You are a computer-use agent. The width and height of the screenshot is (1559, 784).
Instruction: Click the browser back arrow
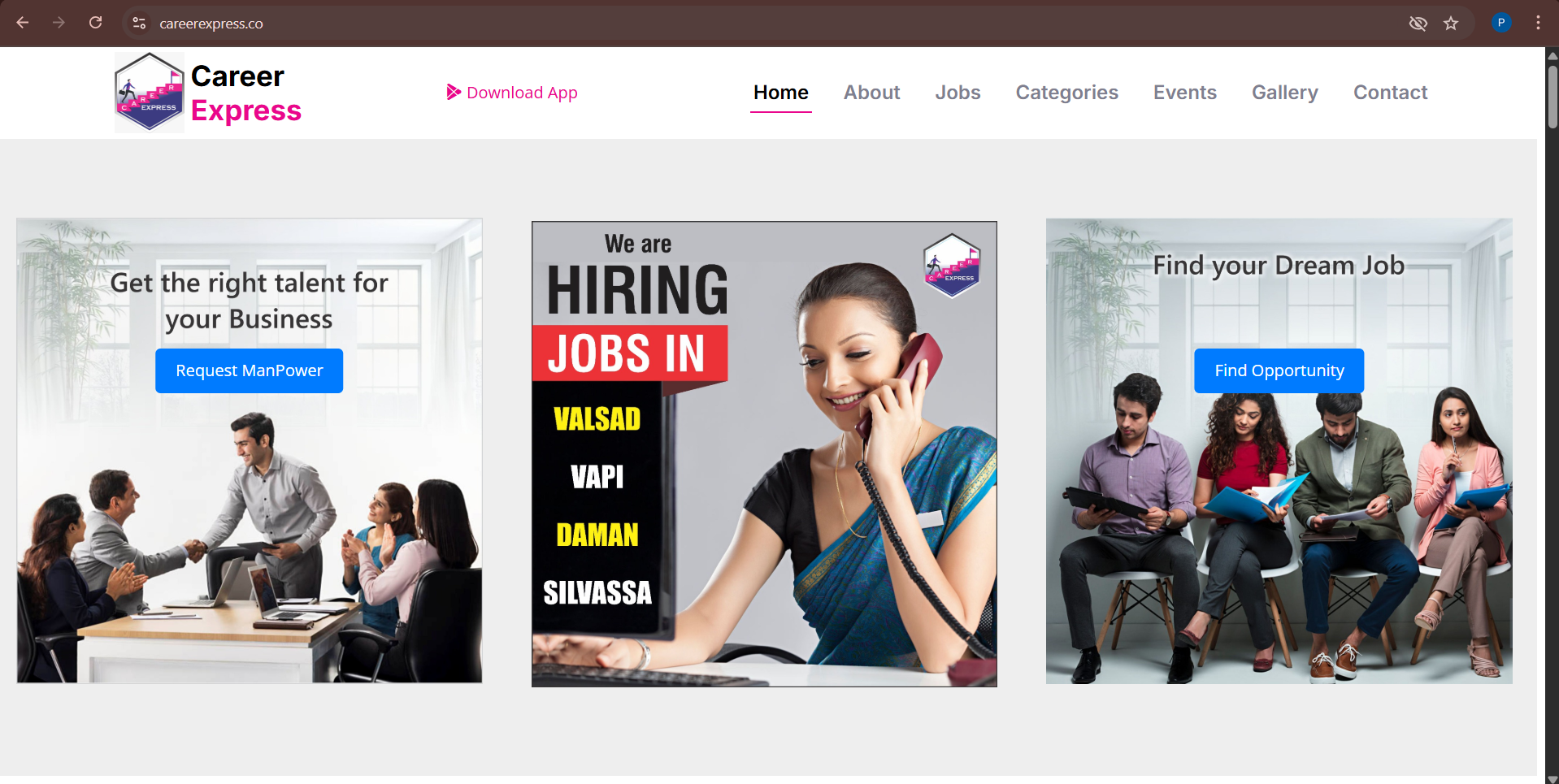pos(23,23)
